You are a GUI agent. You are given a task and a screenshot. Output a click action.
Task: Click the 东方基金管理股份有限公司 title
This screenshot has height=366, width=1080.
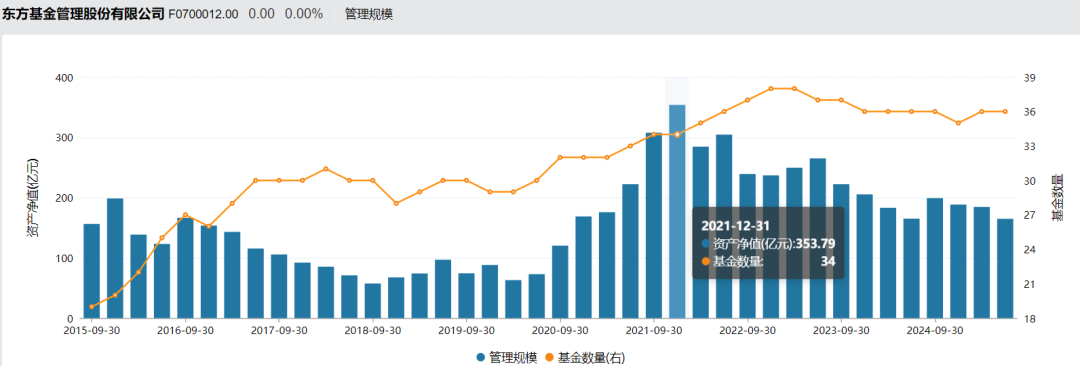click(83, 14)
